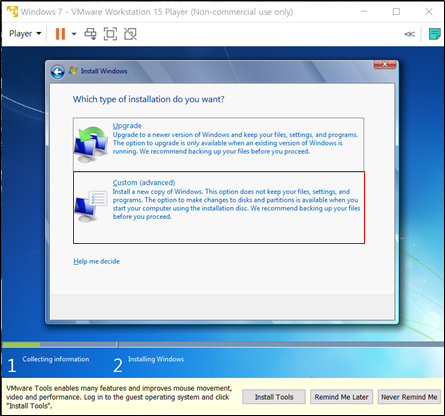Maximize the VMware Player window
Screen dimensions: 445x416
(396, 12)
